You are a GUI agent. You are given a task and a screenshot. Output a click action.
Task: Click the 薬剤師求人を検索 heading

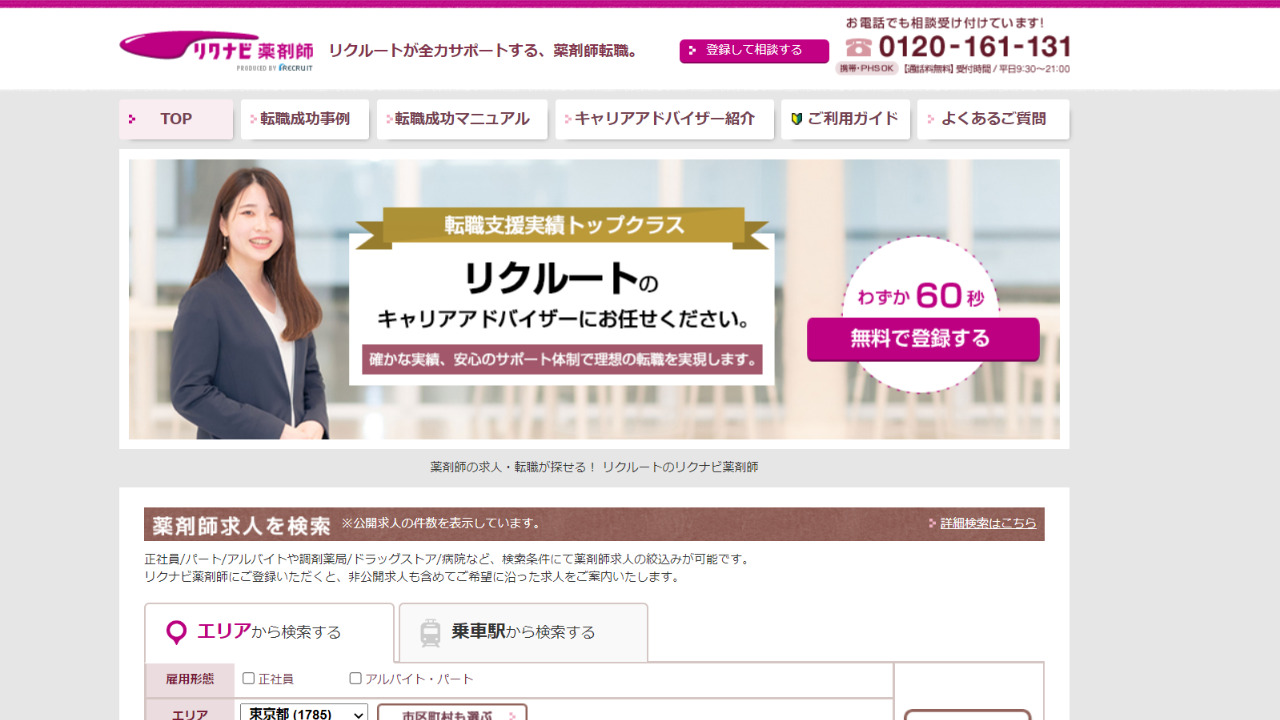241,525
